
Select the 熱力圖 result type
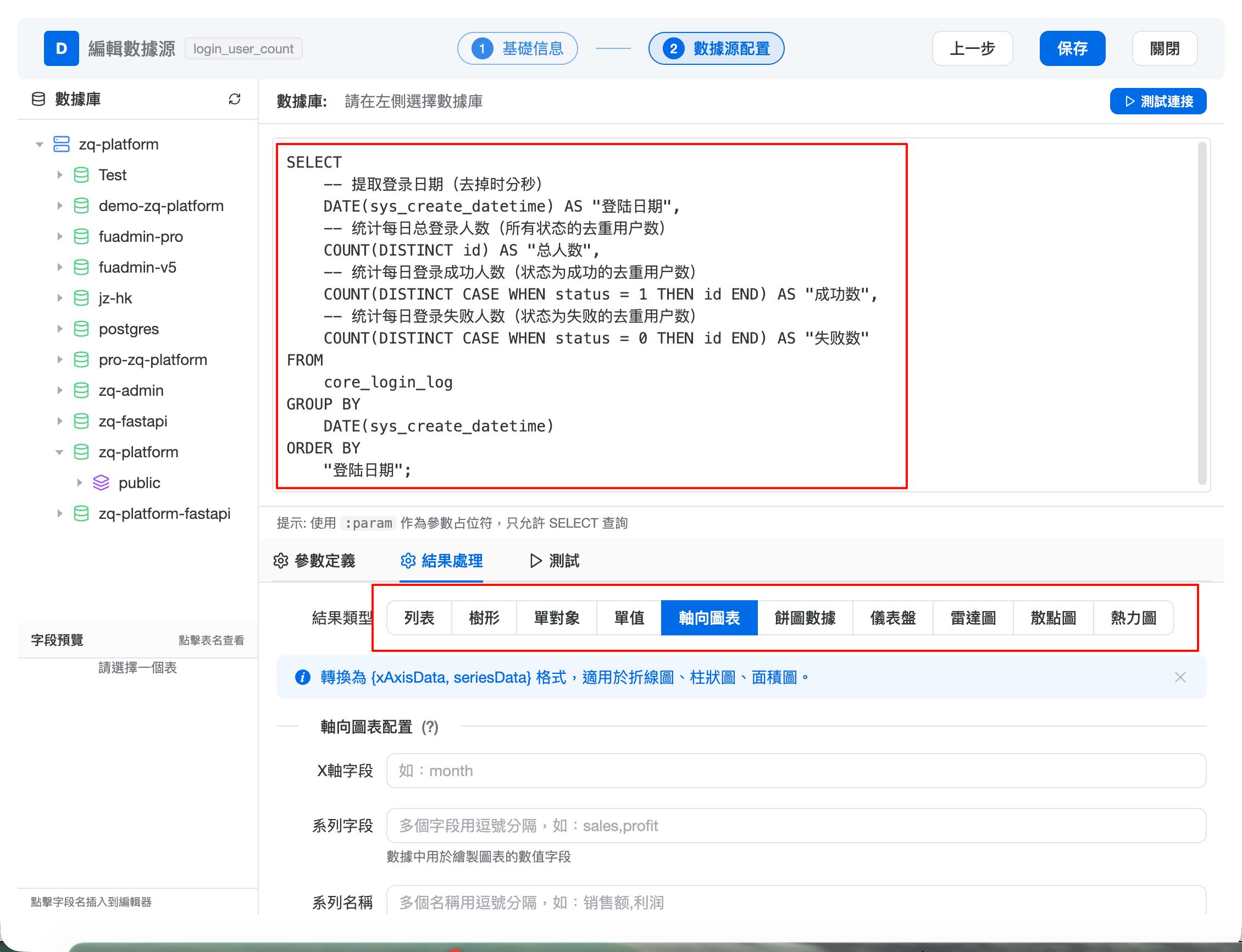point(1132,618)
